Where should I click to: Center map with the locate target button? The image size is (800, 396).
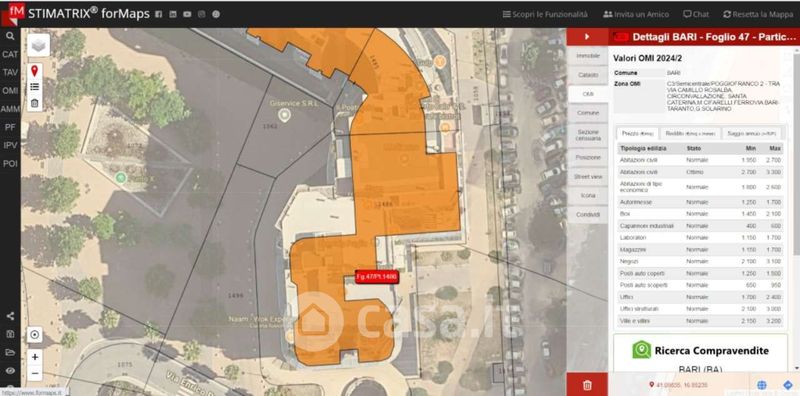pos(35,335)
